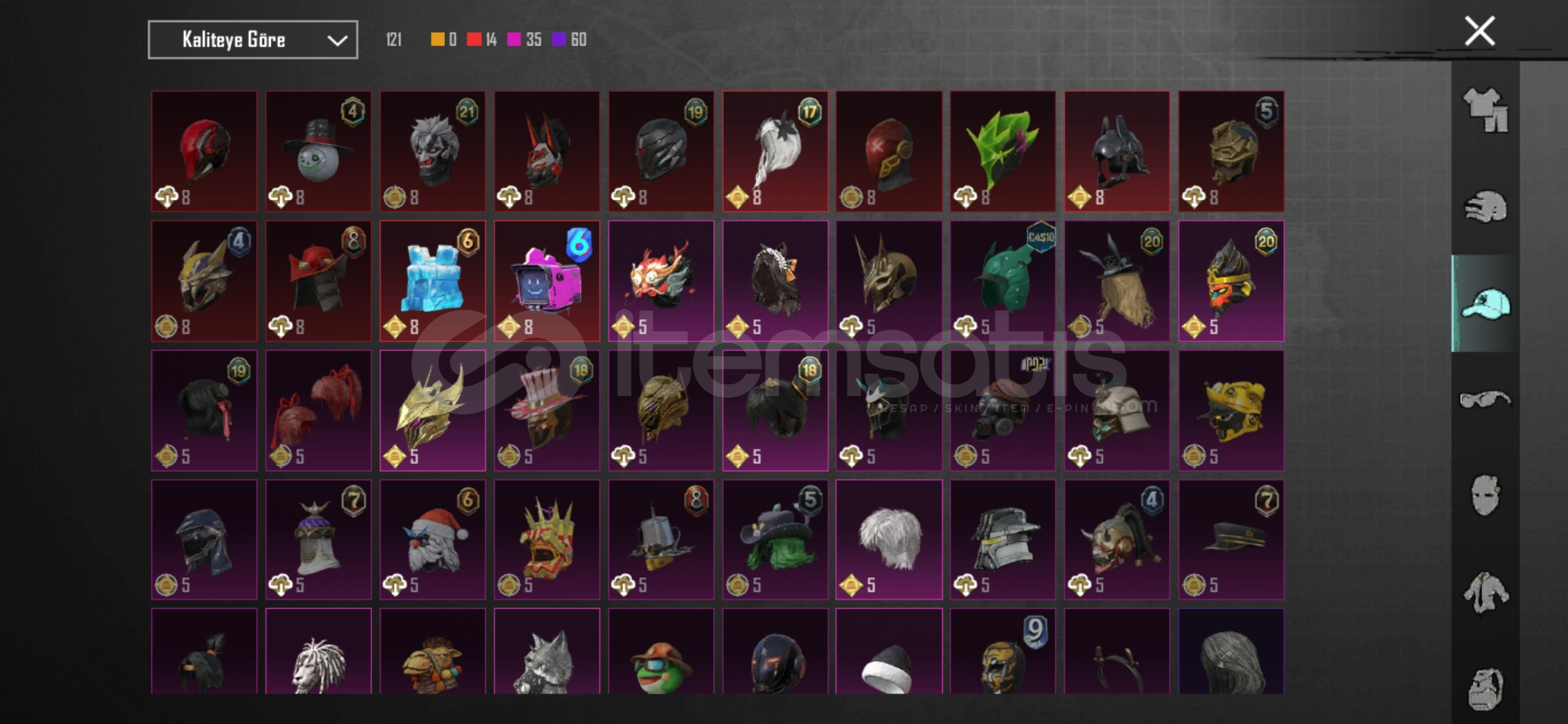Open the glasses category in the sidebar
The width and height of the screenshot is (1568, 724).
pyautogui.click(x=1486, y=400)
